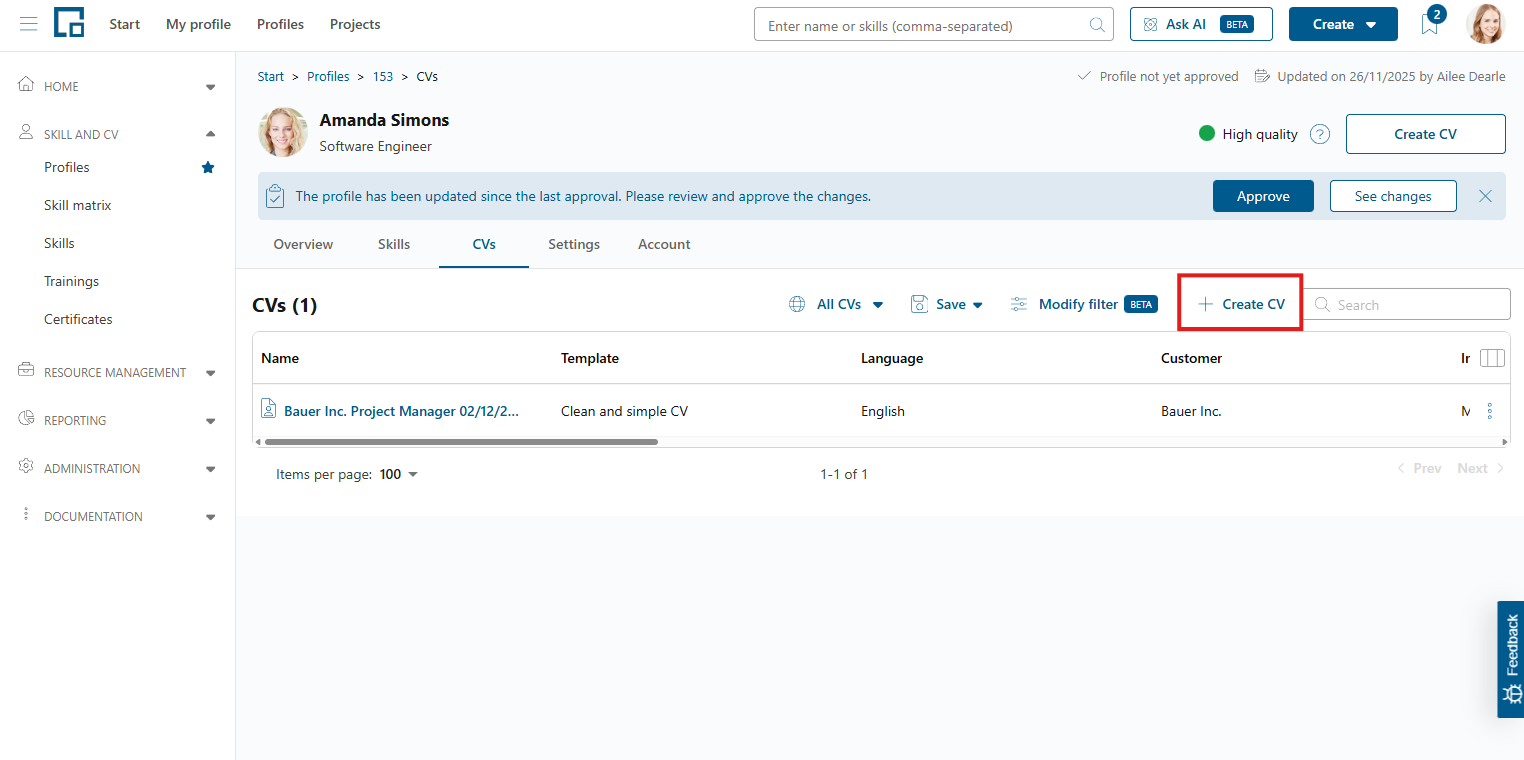Click the document icon beside the Bauer Inc. CV name
Image resolution: width=1524 pixels, height=760 pixels.
[268, 409]
